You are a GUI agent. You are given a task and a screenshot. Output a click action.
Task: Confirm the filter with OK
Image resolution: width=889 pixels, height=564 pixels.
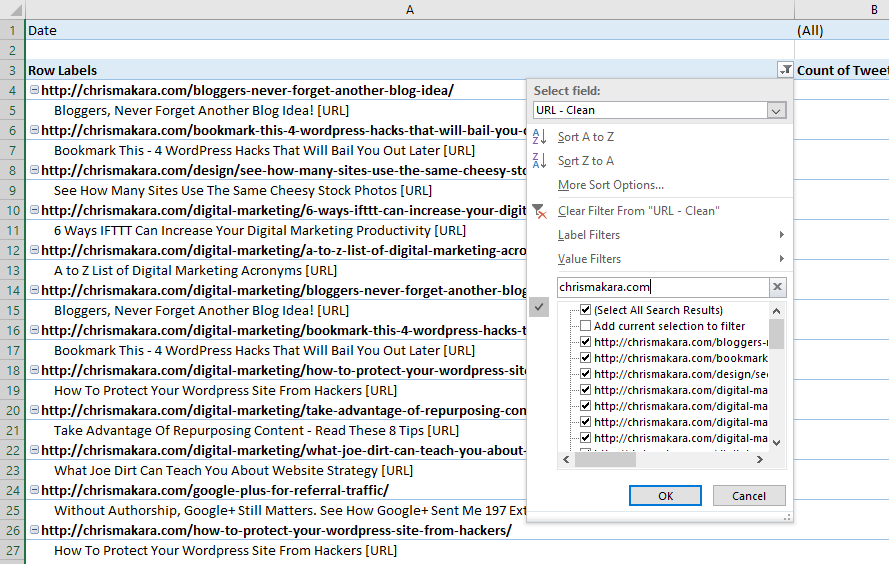[x=665, y=496]
